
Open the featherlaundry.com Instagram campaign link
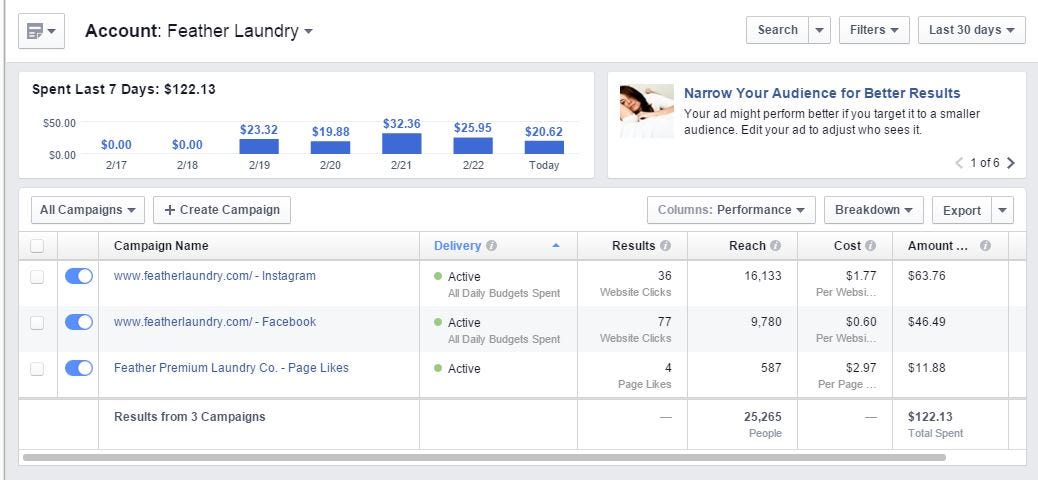point(214,275)
